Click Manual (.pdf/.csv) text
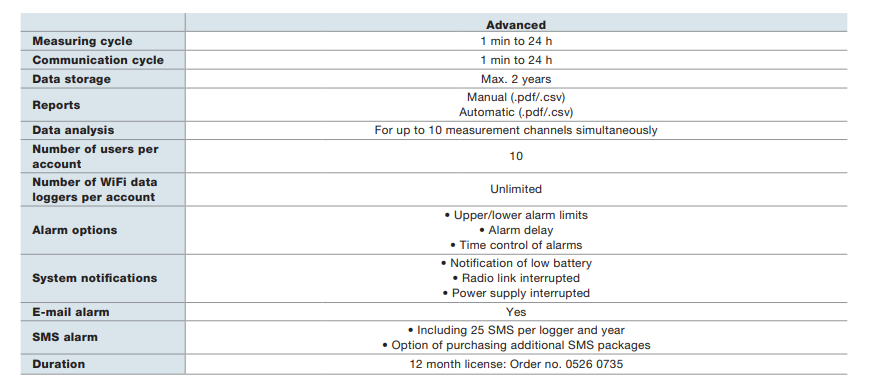This screenshot has width=882, height=382. click(x=516, y=97)
